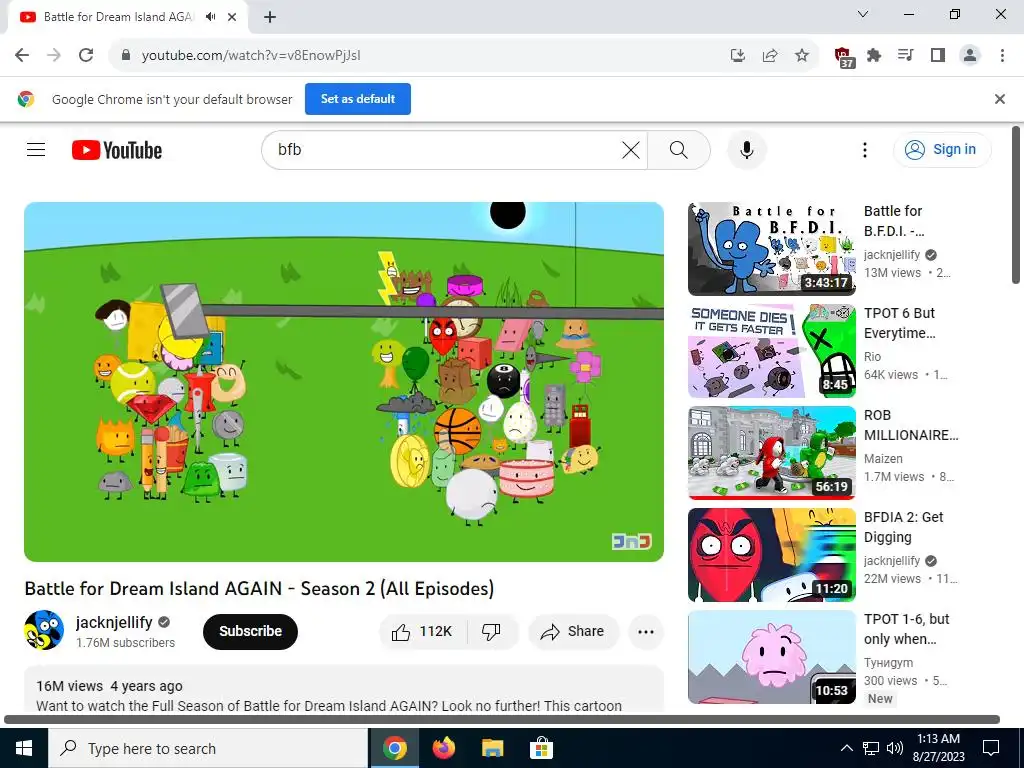The height and width of the screenshot is (768, 1024).
Task: Mute the tab audio speaker icon
Action: point(210,17)
